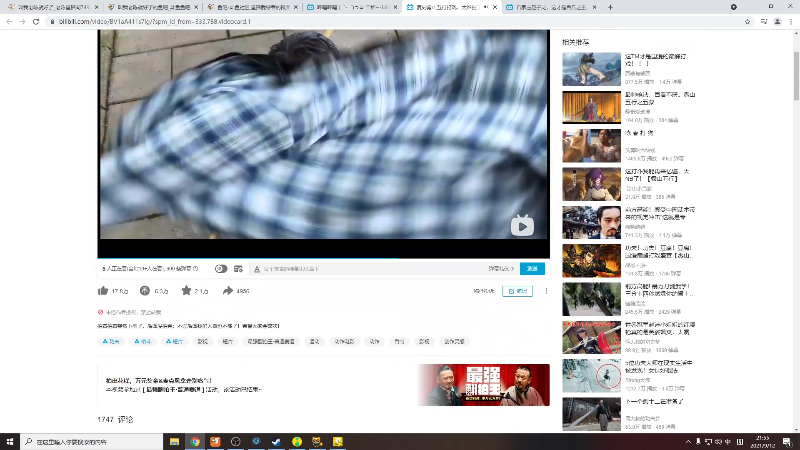Viewport: 800px width, 450px height.
Task: Toggle the danmaku display switch
Action: (221, 269)
